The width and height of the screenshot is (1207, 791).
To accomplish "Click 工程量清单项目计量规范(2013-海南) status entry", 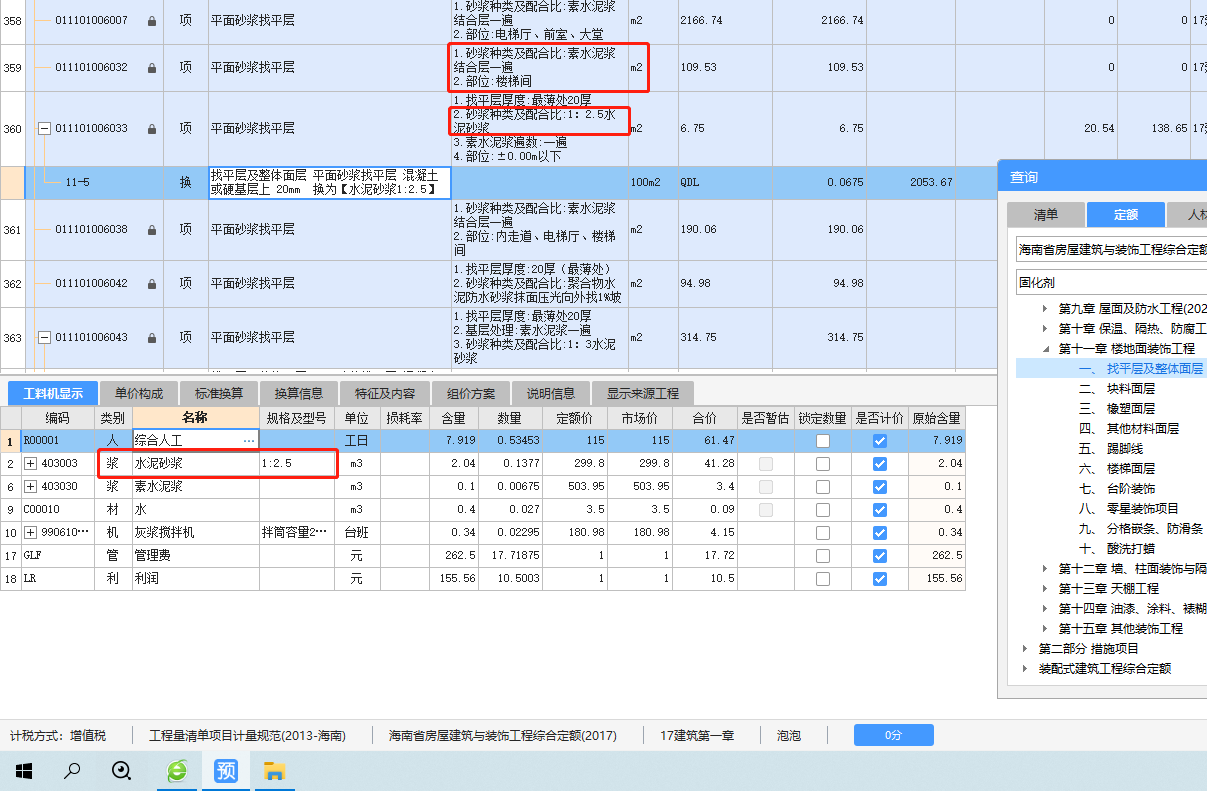I will (247, 736).
